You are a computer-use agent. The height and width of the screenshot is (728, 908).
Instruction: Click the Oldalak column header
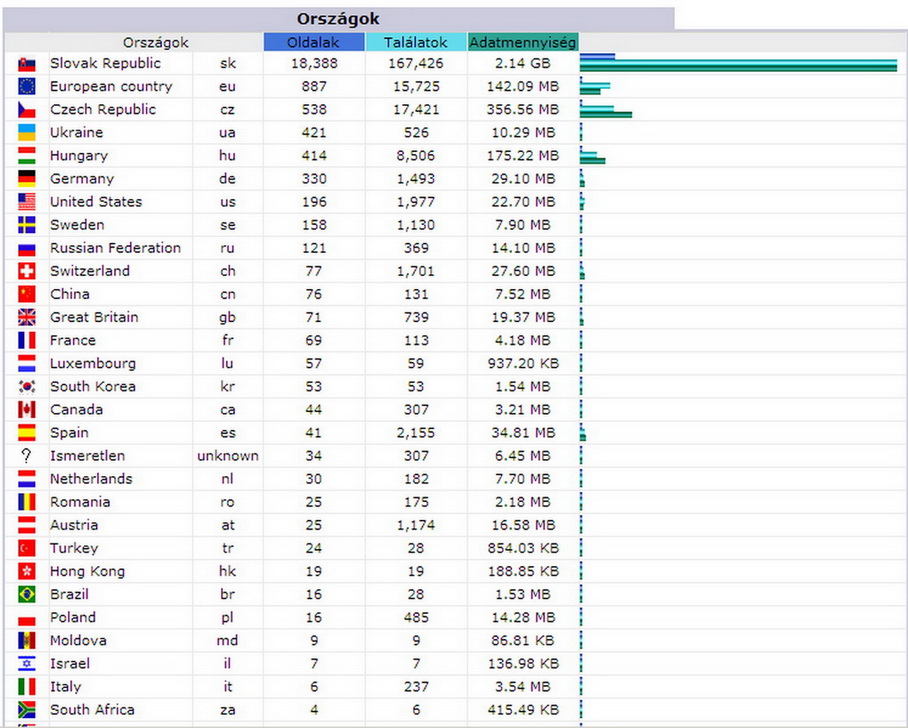314,42
